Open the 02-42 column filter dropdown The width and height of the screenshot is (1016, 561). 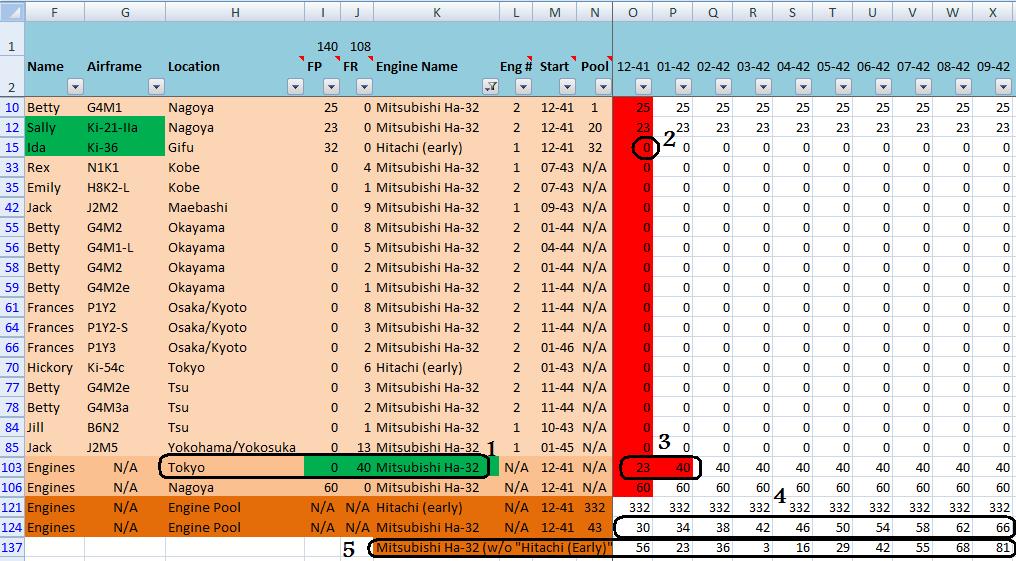[x=724, y=87]
